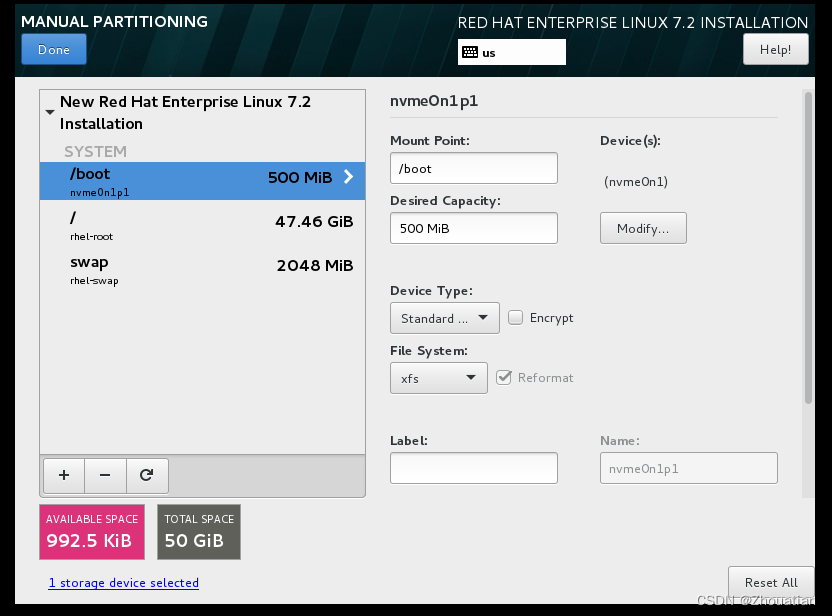This screenshot has width=832, height=616.
Task: Toggle the Reformat checkbox
Action: 504,377
